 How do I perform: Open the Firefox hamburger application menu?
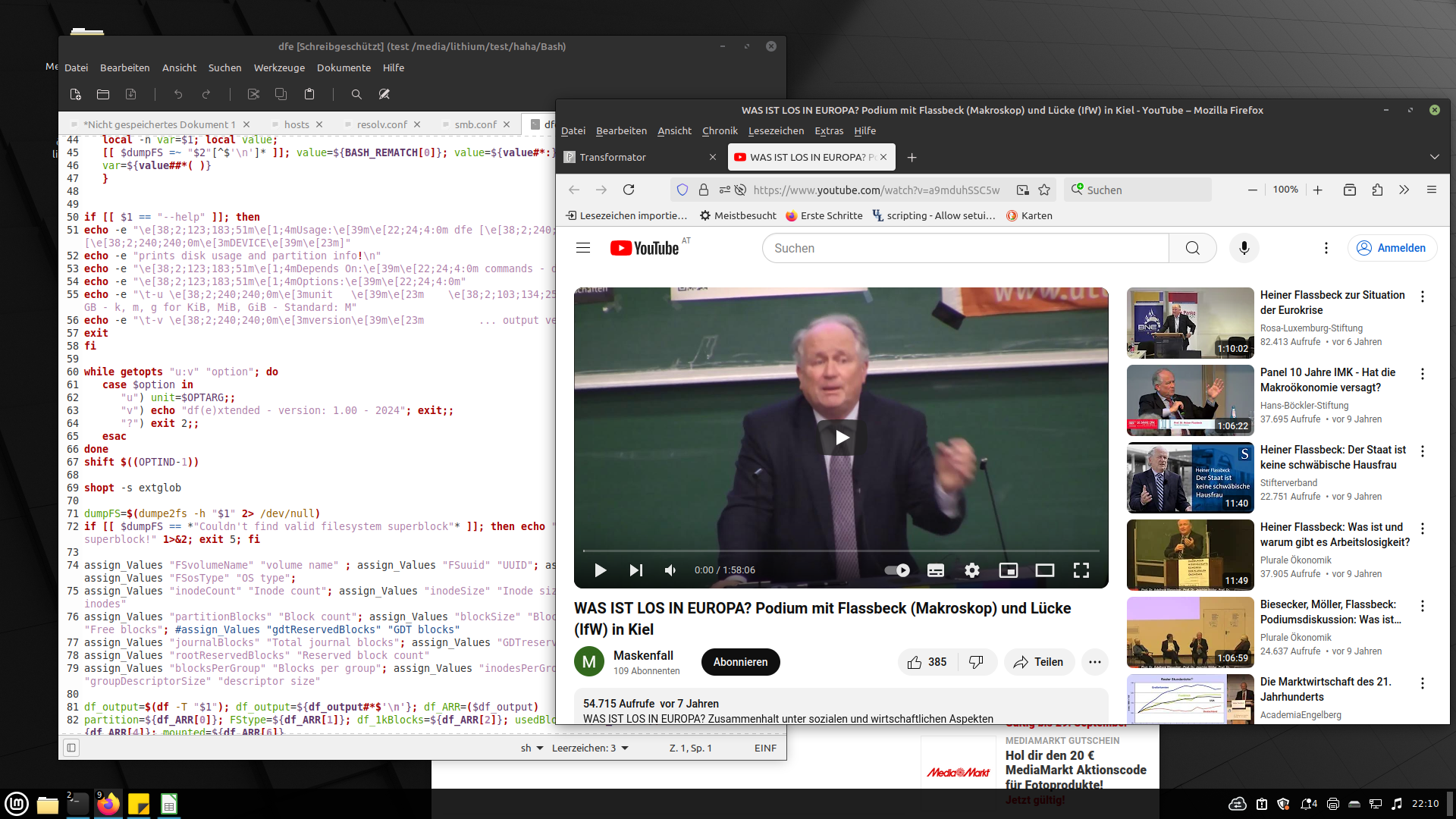1432,190
